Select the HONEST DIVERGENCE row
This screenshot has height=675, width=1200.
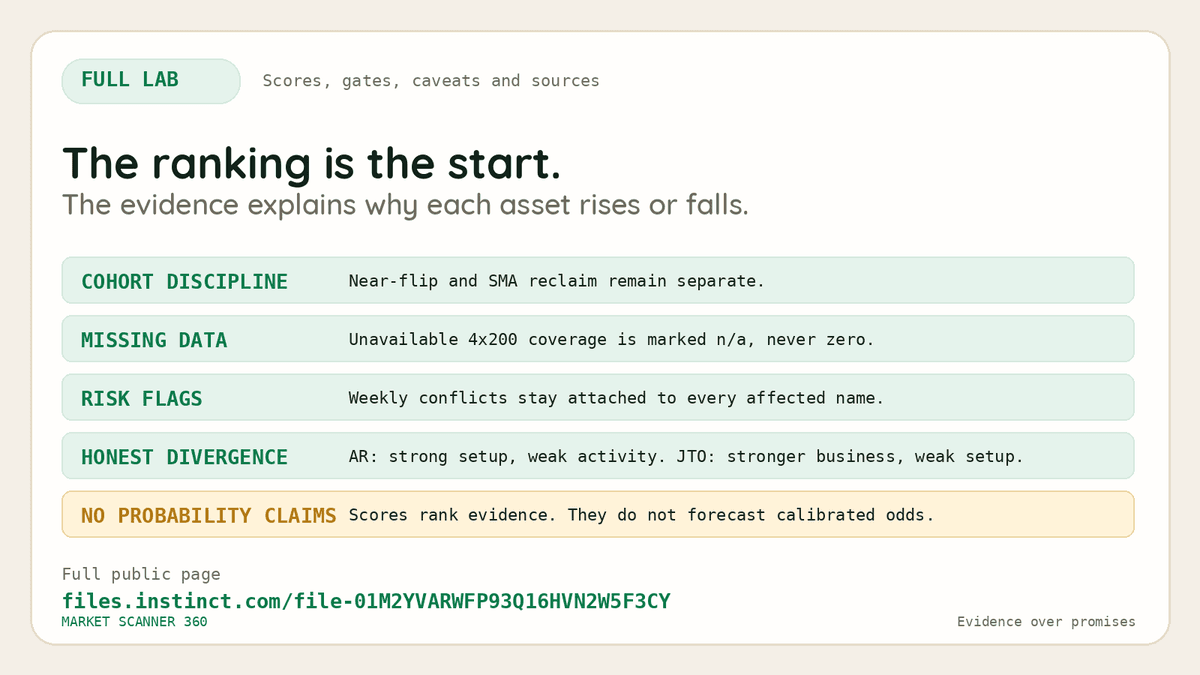[598, 456]
